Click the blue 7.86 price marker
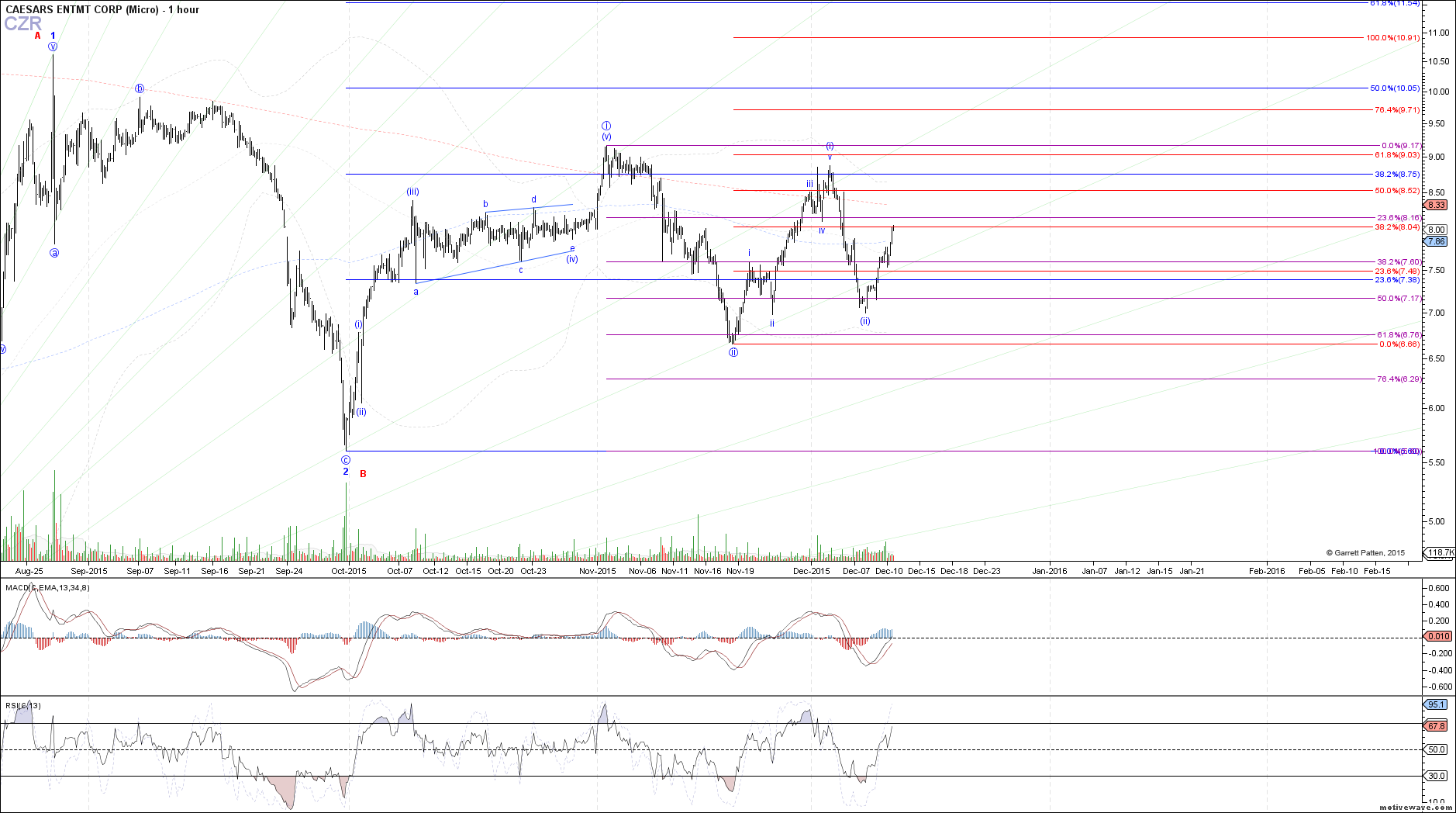Viewport: 1456px width, 813px height. coord(1437,241)
